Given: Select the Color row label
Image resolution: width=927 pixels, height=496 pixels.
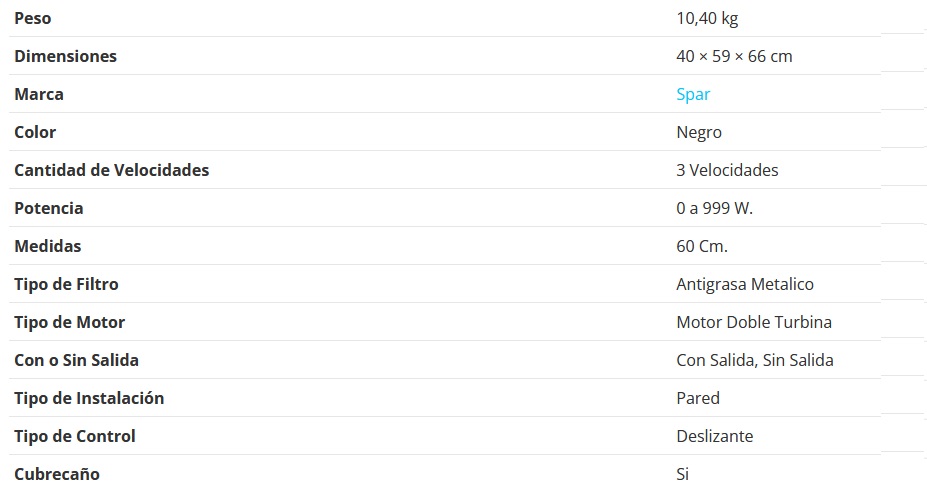Looking at the screenshot, I should (x=35, y=132).
